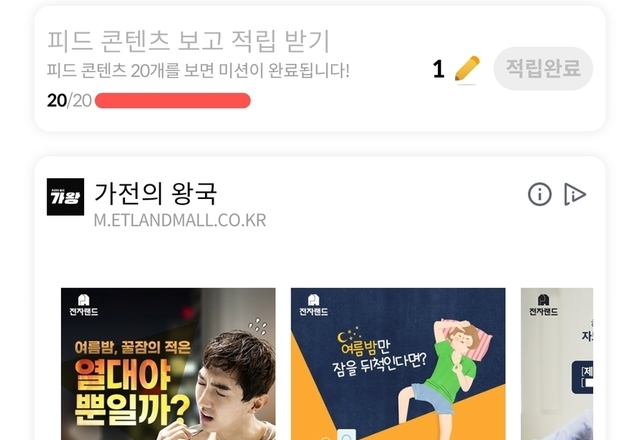Open the 열대야 뿐일까? ad image

click(168, 364)
